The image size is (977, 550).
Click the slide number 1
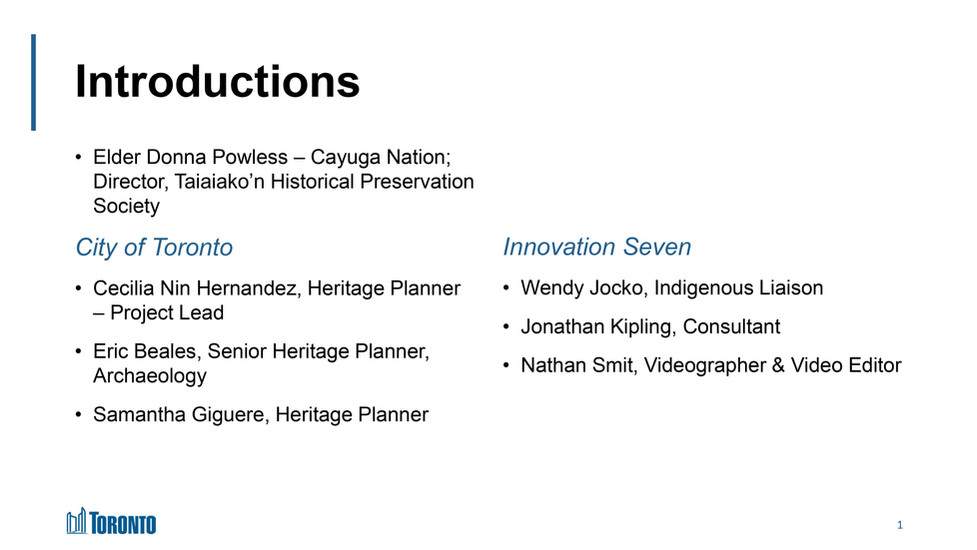900,525
